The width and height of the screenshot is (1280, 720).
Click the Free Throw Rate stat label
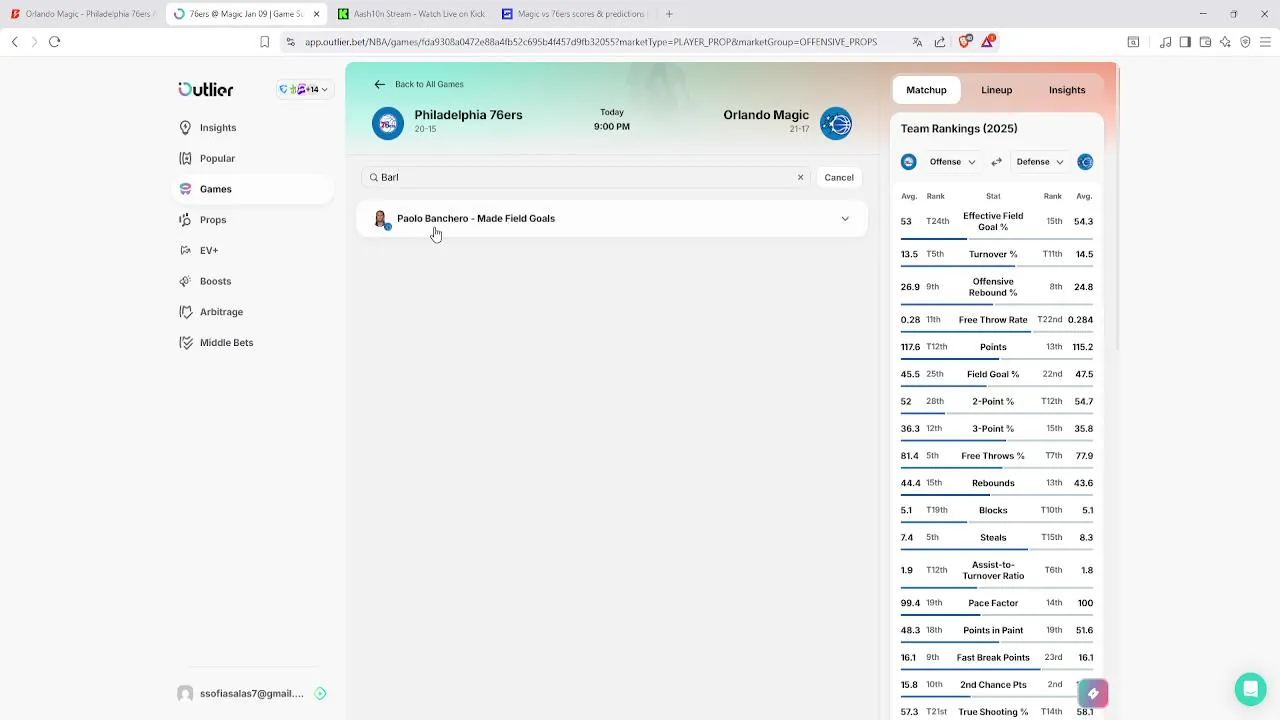click(993, 320)
